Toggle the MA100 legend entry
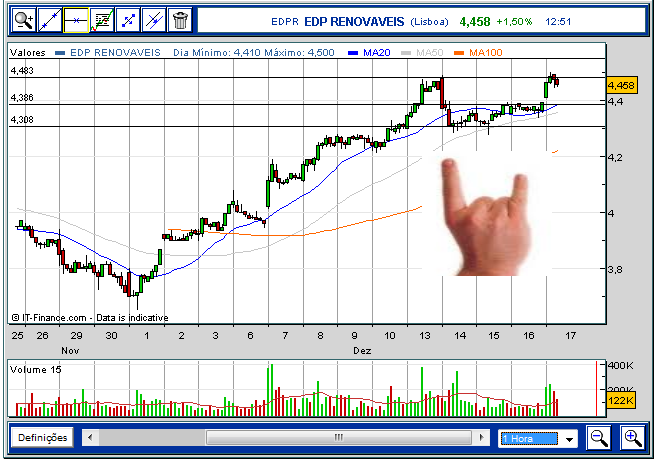Screen dimensions: 657x461 click(486, 53)
